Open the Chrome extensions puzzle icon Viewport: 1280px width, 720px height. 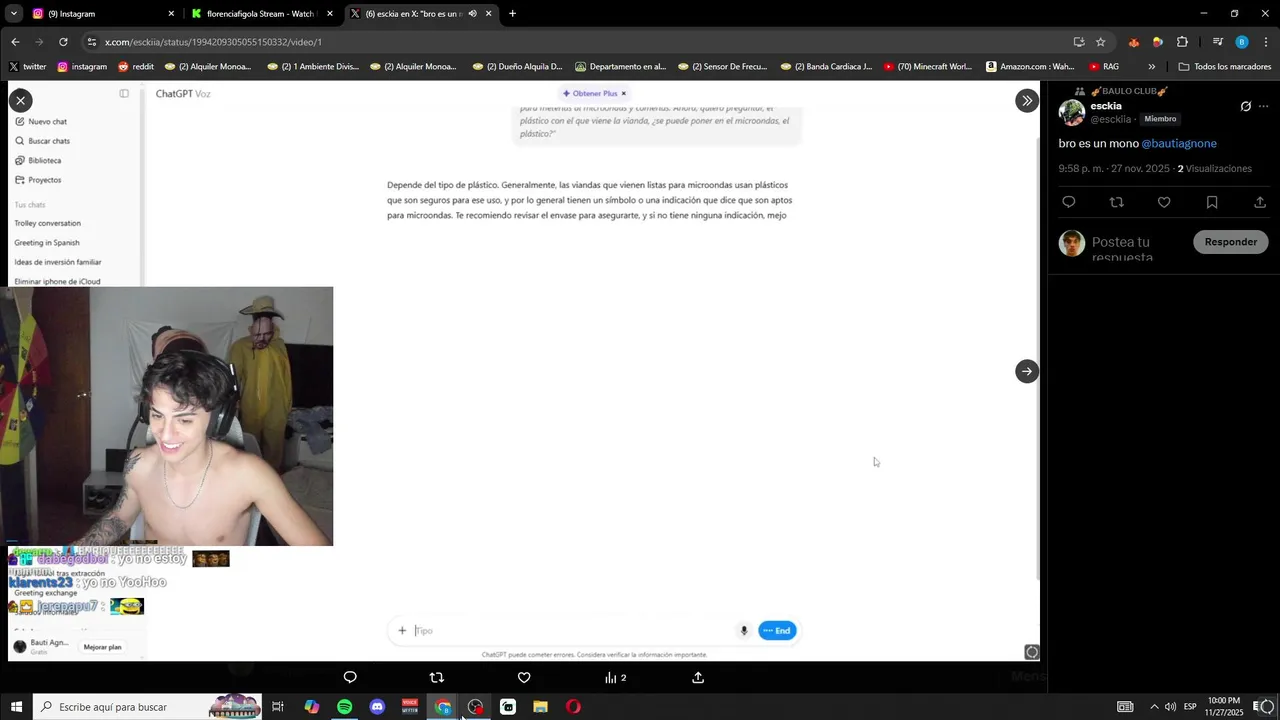[x=1182, y=42]
